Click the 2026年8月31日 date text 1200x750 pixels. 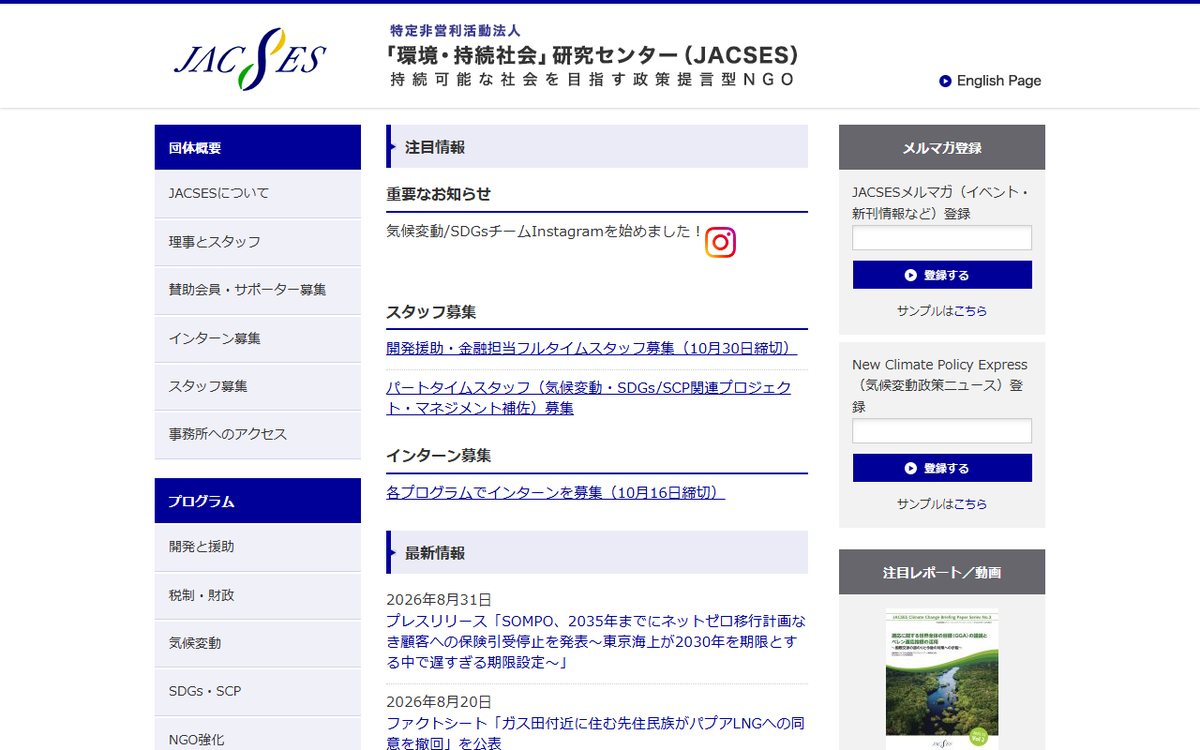439,600
